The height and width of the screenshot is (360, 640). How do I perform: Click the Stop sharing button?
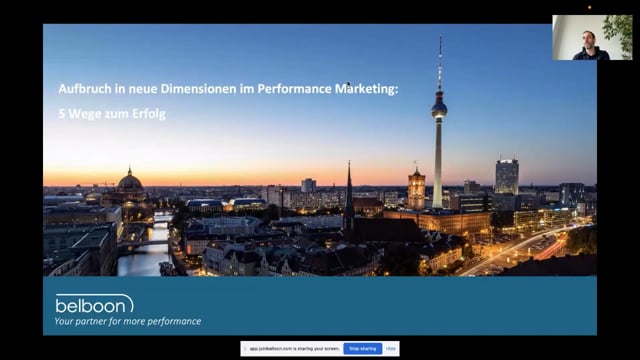362,349
